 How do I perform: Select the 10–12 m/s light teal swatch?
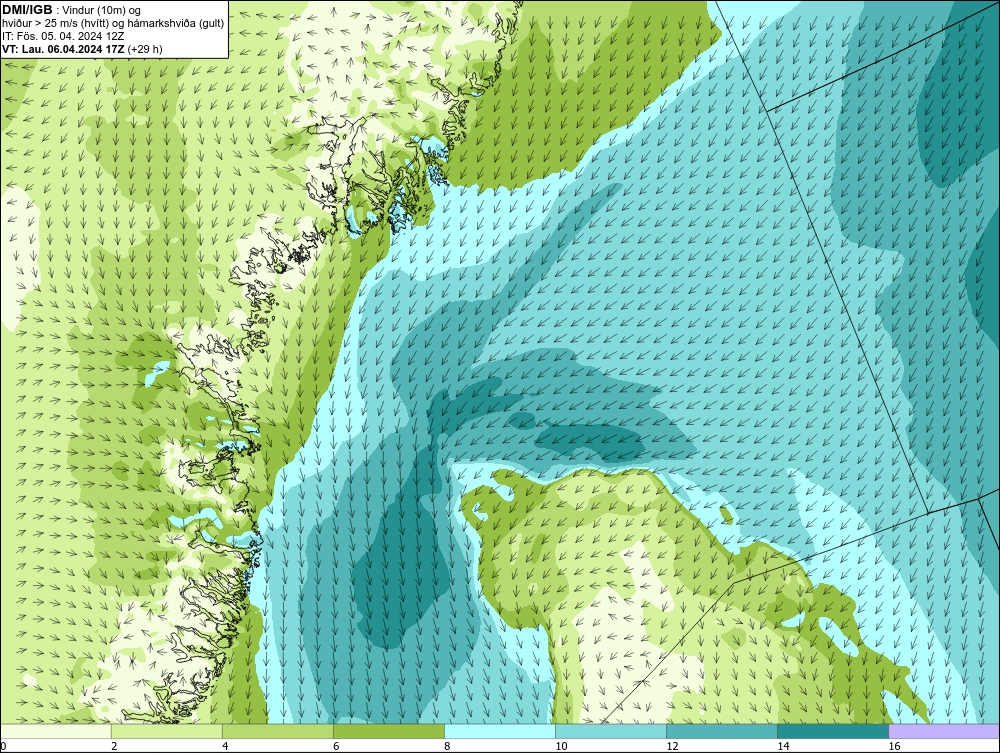(x=610, y=731)
